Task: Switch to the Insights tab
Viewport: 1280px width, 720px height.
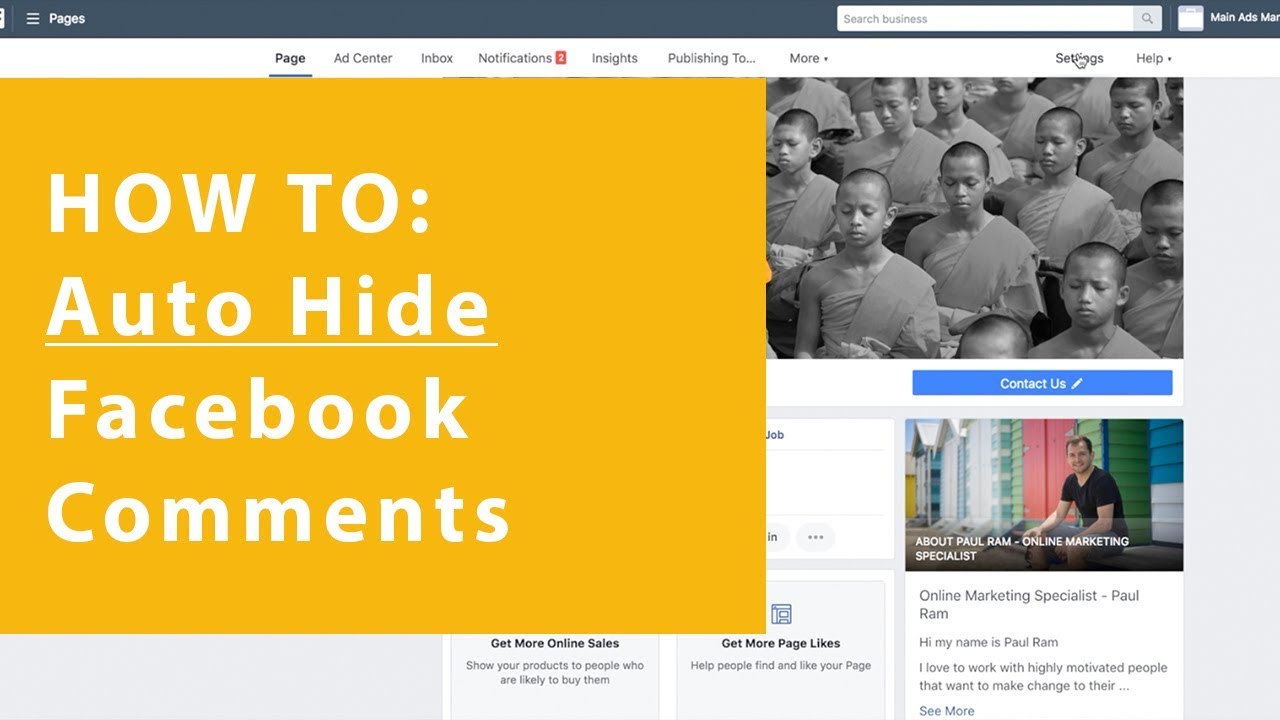Action: point(615,58)
